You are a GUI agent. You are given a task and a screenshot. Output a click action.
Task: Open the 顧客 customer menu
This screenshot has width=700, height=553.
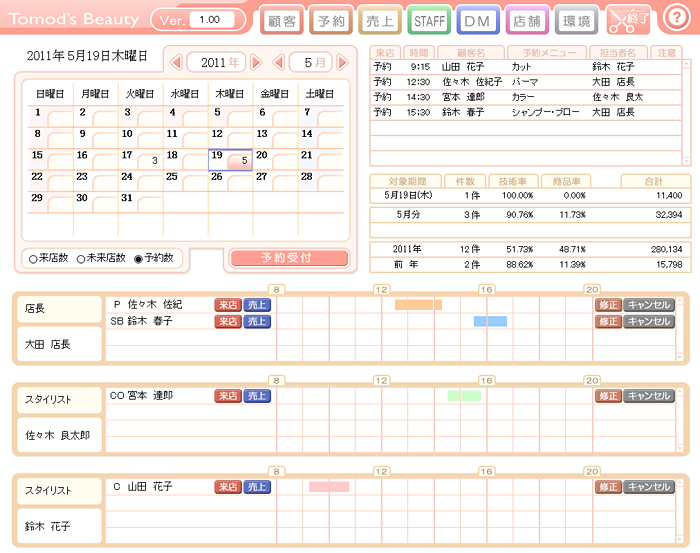tap(281, 20)
